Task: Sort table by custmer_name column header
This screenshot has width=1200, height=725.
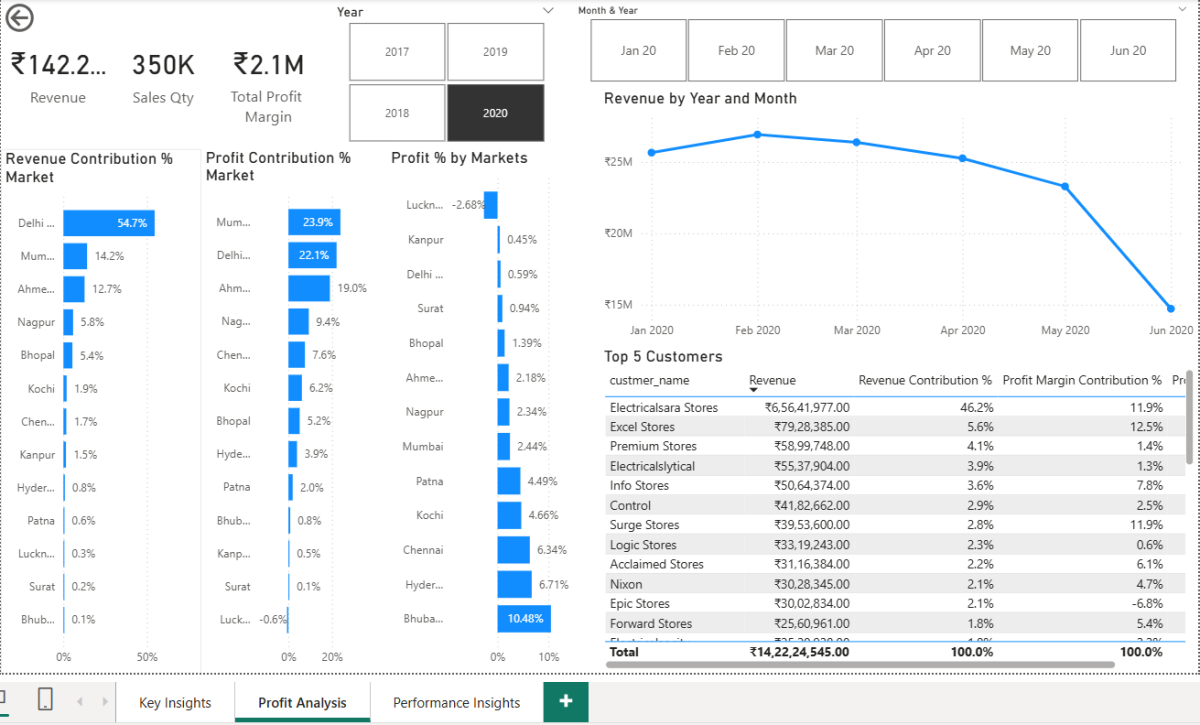Action: [x=649, y=380]
